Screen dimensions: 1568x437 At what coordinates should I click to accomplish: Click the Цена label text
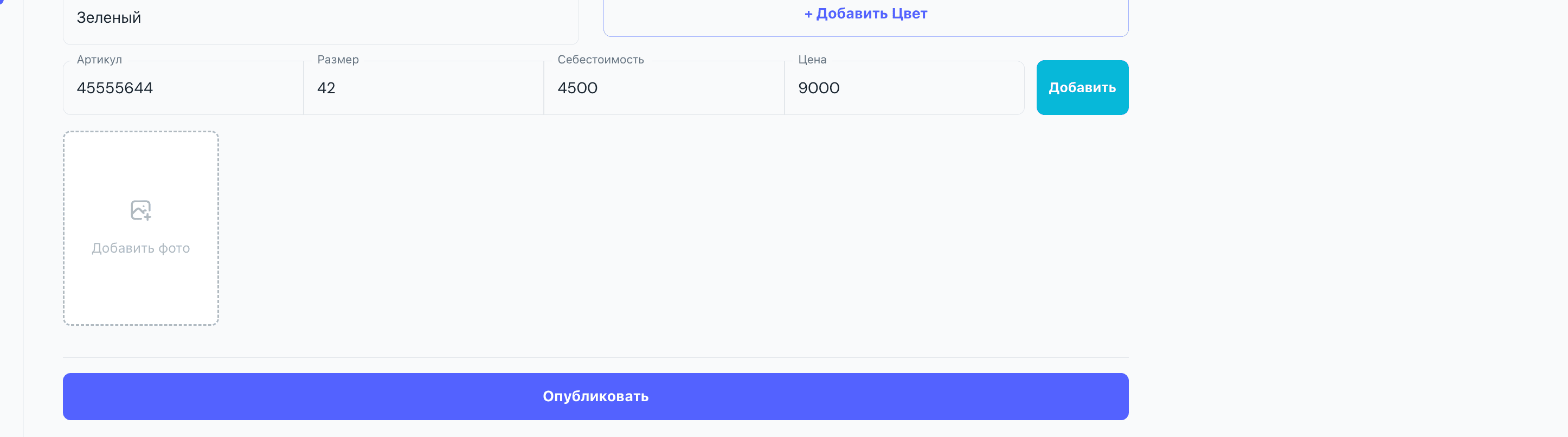point(812,60)
